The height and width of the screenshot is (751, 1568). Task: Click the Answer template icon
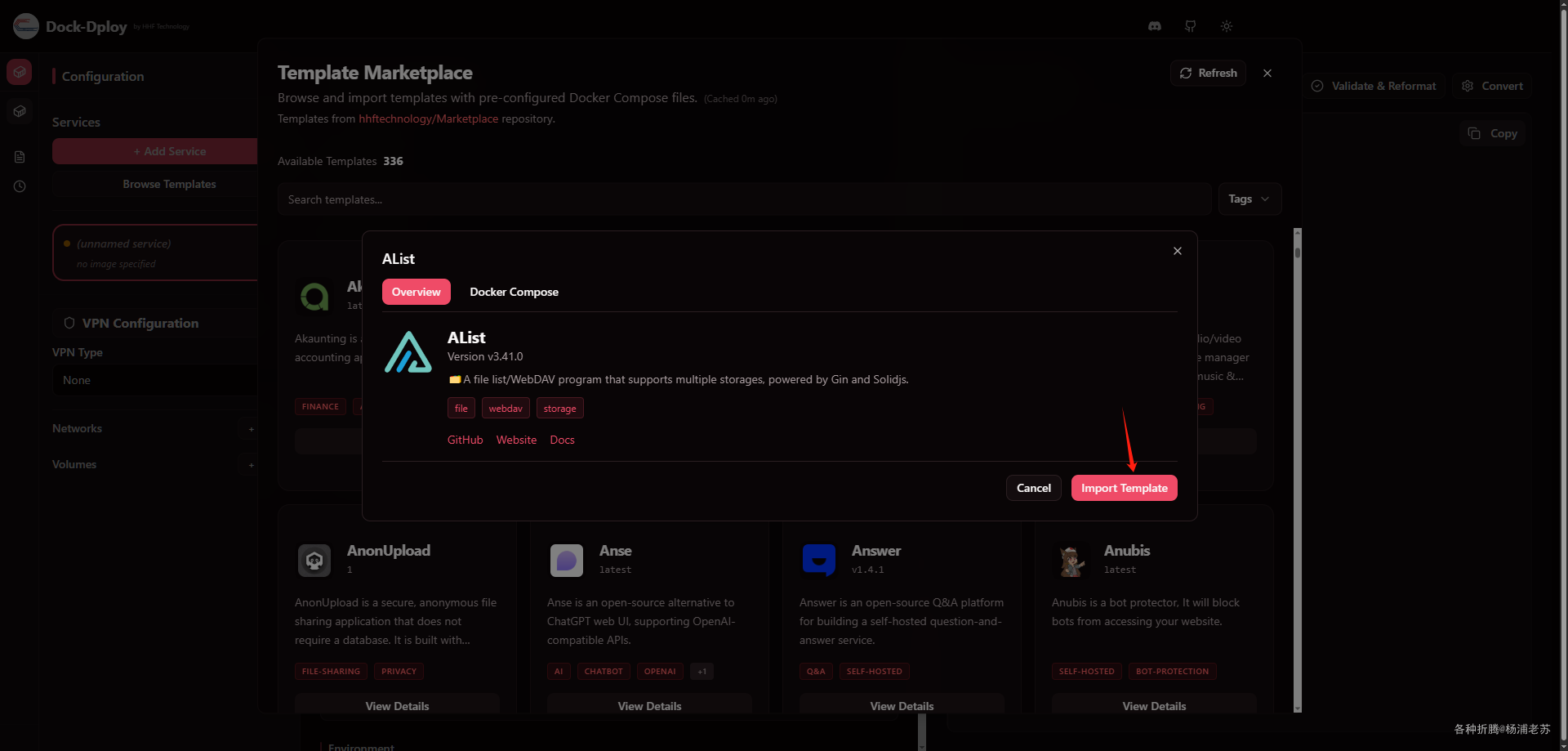[819, 561]
